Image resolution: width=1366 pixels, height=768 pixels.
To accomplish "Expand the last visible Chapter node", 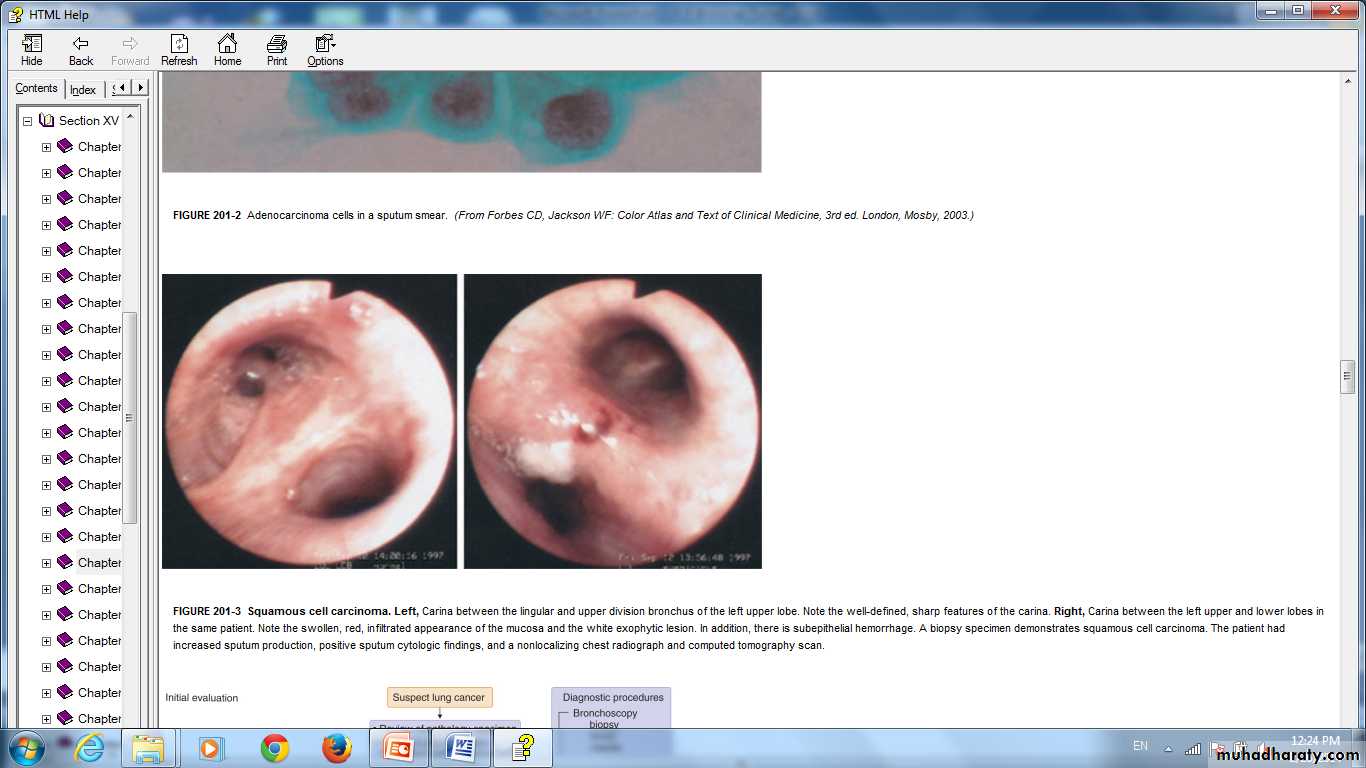I will coord(46,719).
